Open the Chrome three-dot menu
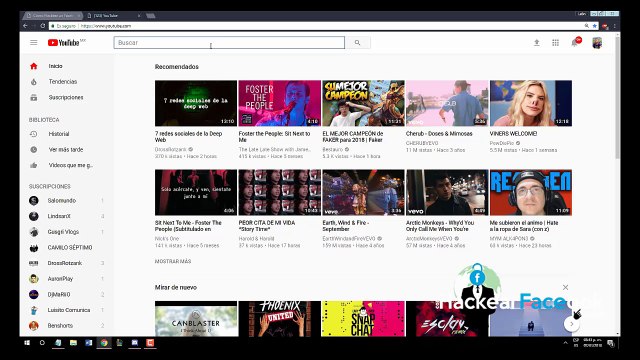640x360 pixels. (x=614, y=26)
